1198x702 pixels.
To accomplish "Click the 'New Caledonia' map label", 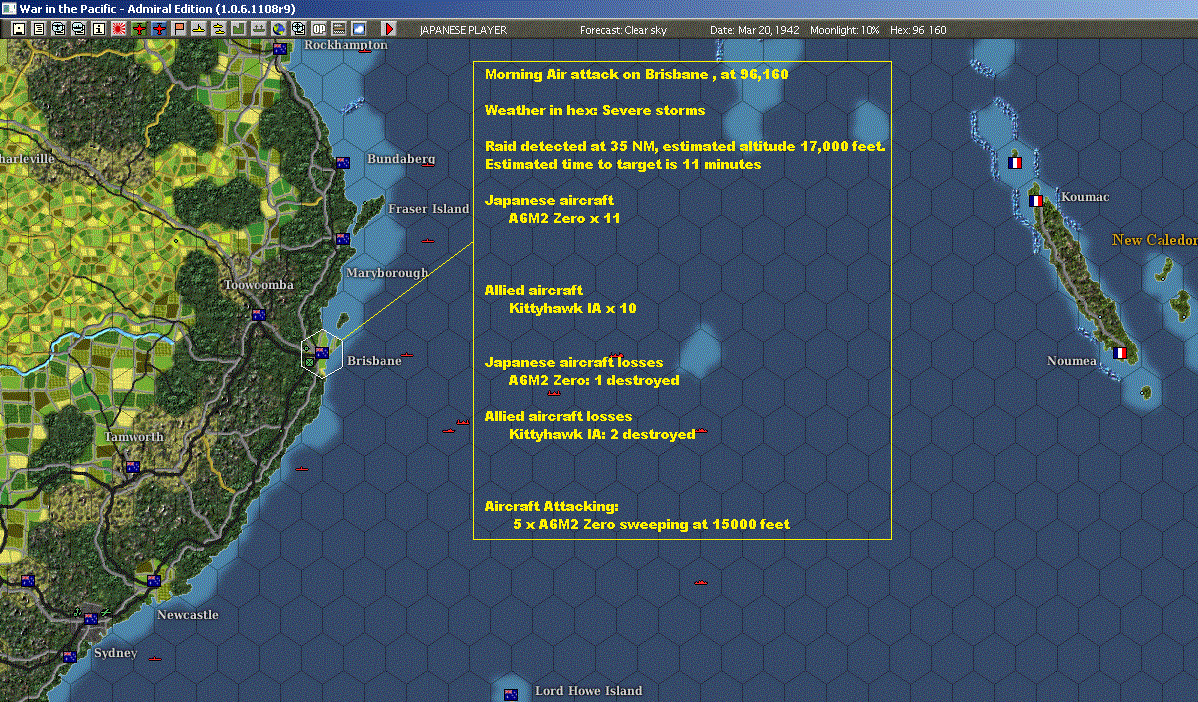I will (1154, 240).
